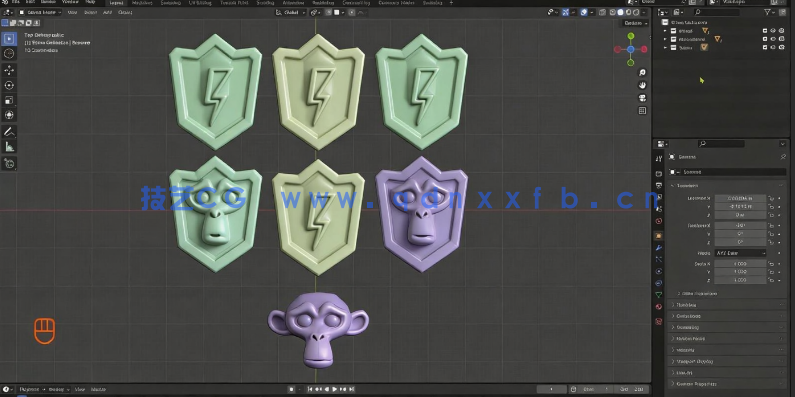
Task: Expand the third collection in outliner
Action: point(665,47)
